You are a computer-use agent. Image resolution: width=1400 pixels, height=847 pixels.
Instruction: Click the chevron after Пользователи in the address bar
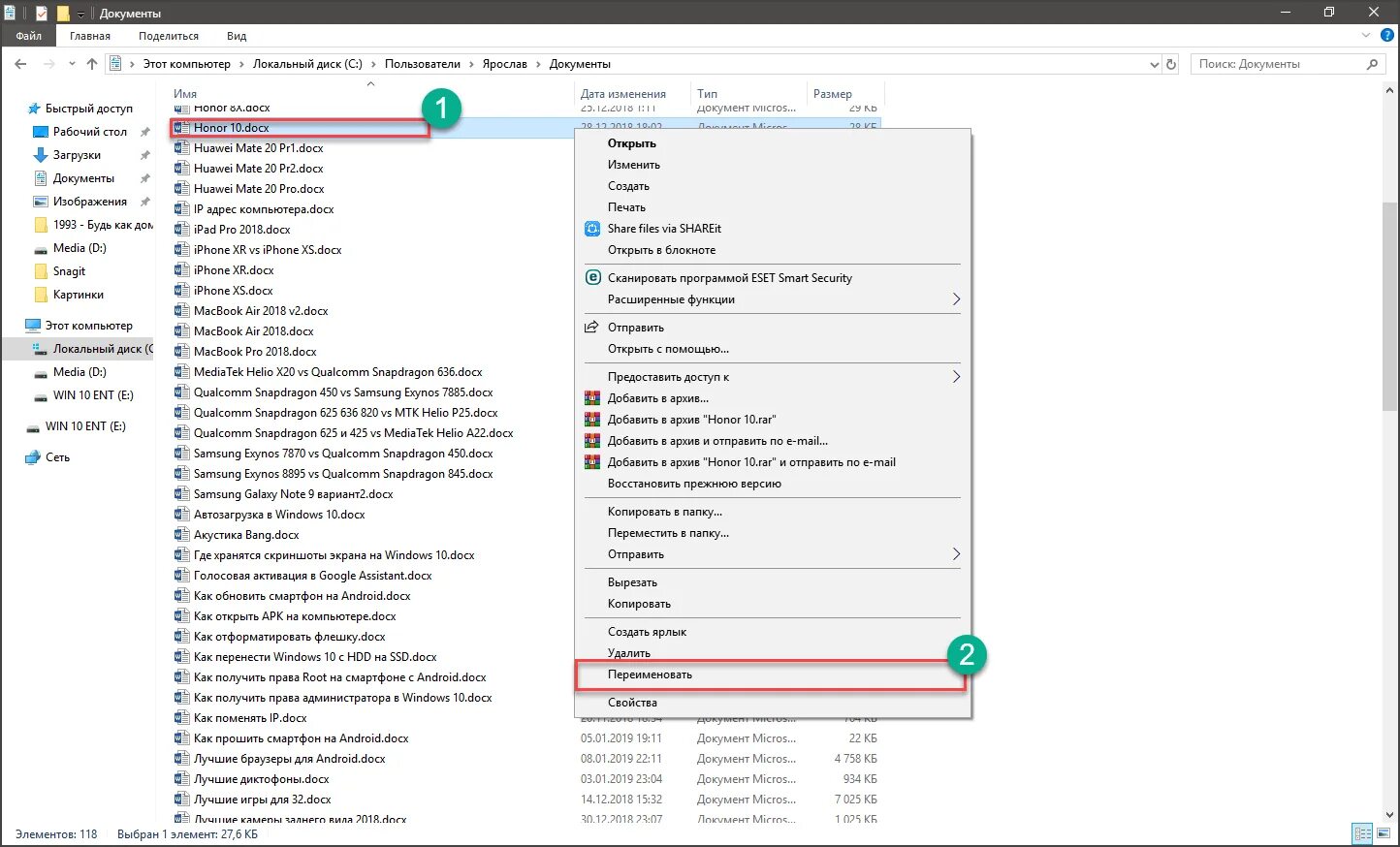point(472,64)
